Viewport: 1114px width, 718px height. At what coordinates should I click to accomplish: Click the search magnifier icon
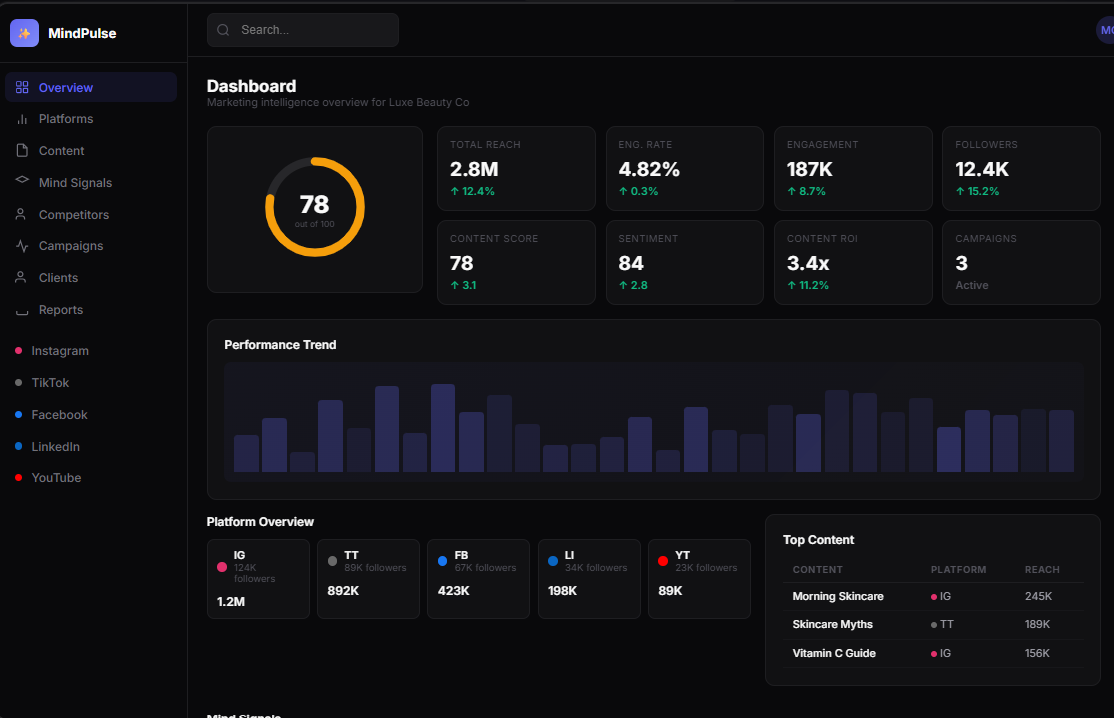(x=223, y=30)
